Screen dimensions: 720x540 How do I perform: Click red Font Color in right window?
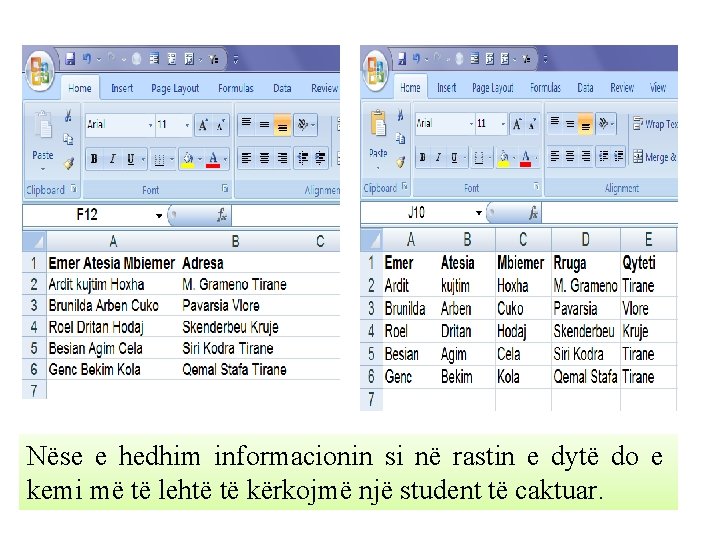pyautogui.click(x=526, y=158)
